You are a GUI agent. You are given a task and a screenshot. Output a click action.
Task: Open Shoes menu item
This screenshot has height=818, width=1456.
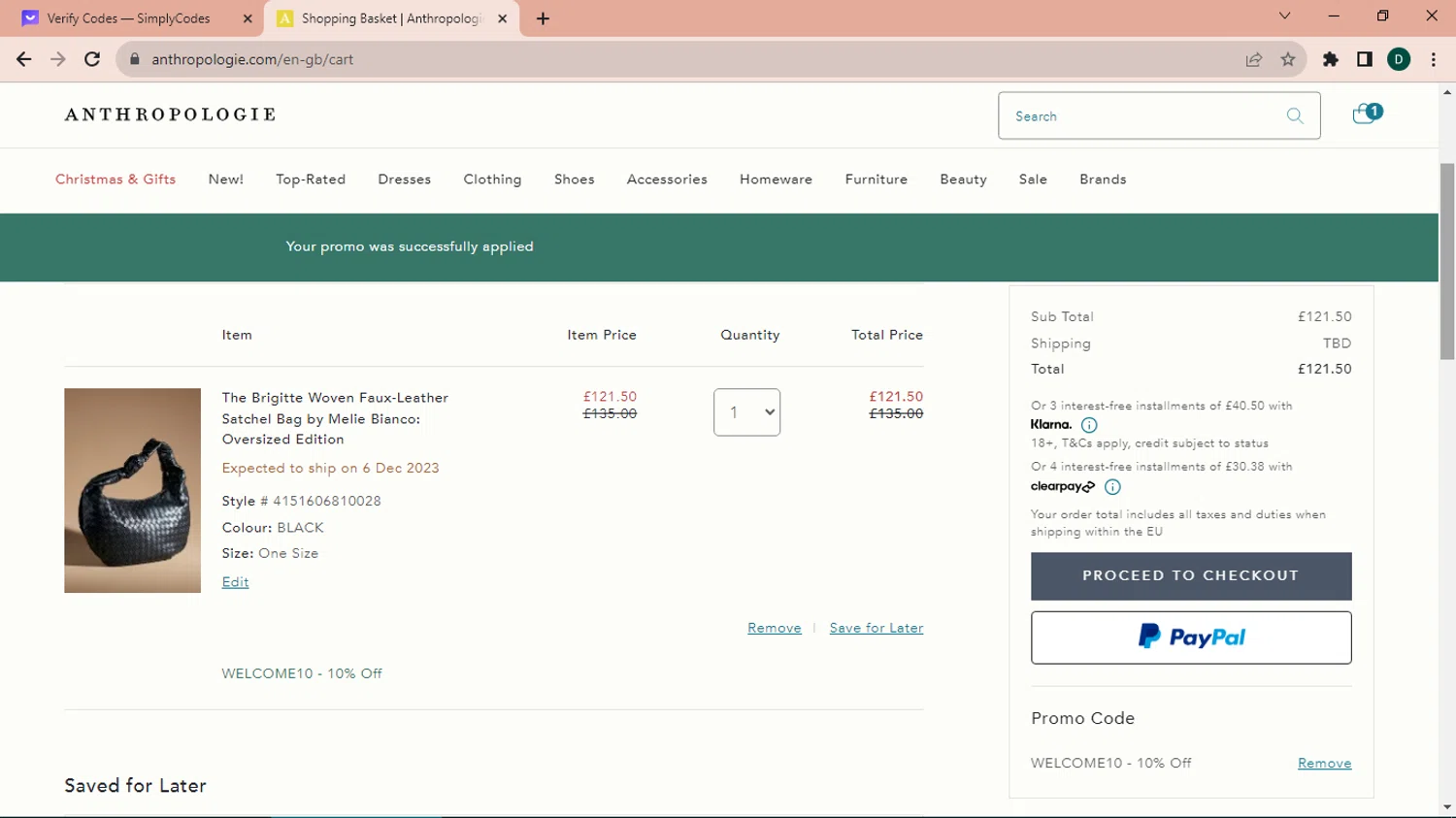pos(575,180)
